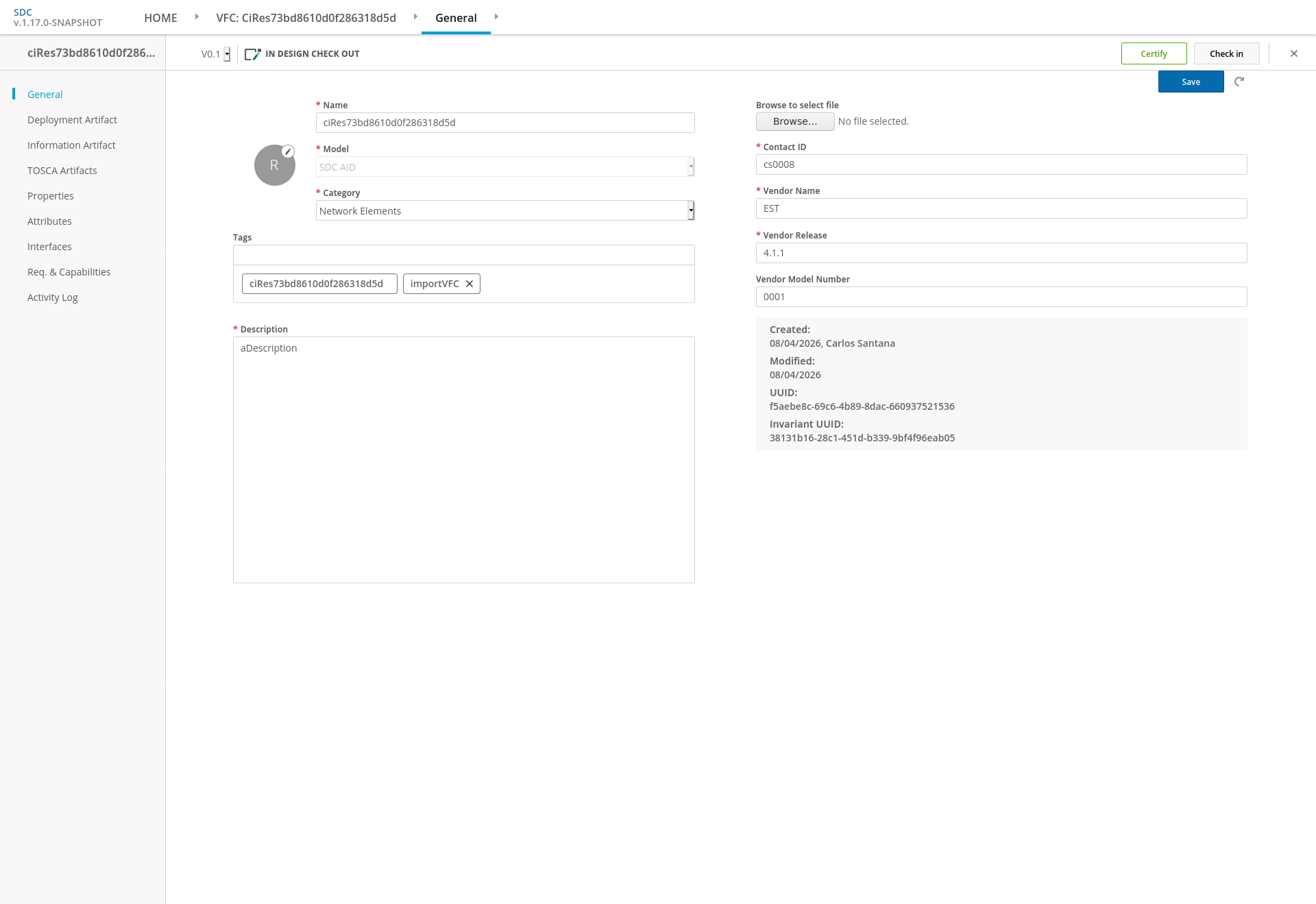Click breadcrumb arrow after HOME

click(197, 16)
